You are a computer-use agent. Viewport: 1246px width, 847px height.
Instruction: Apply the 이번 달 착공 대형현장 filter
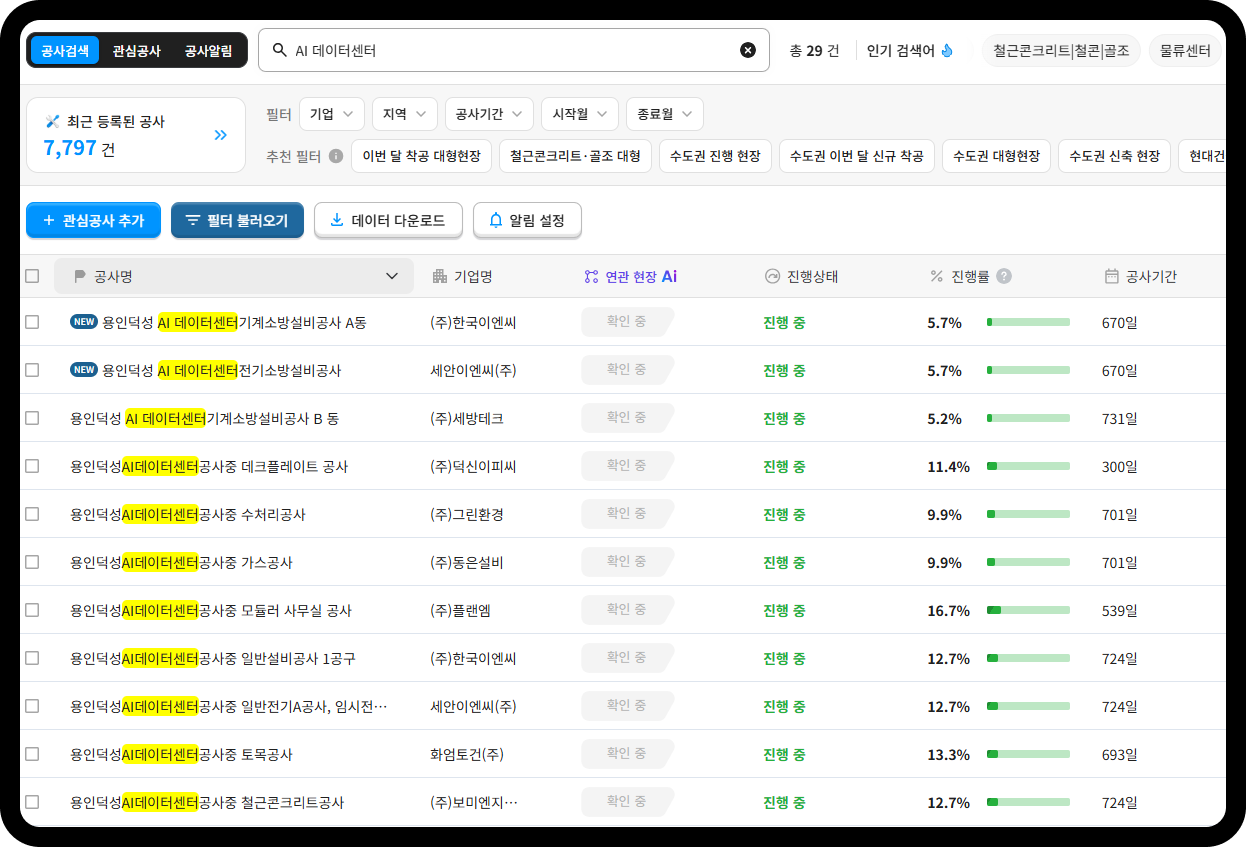(422, 156)
